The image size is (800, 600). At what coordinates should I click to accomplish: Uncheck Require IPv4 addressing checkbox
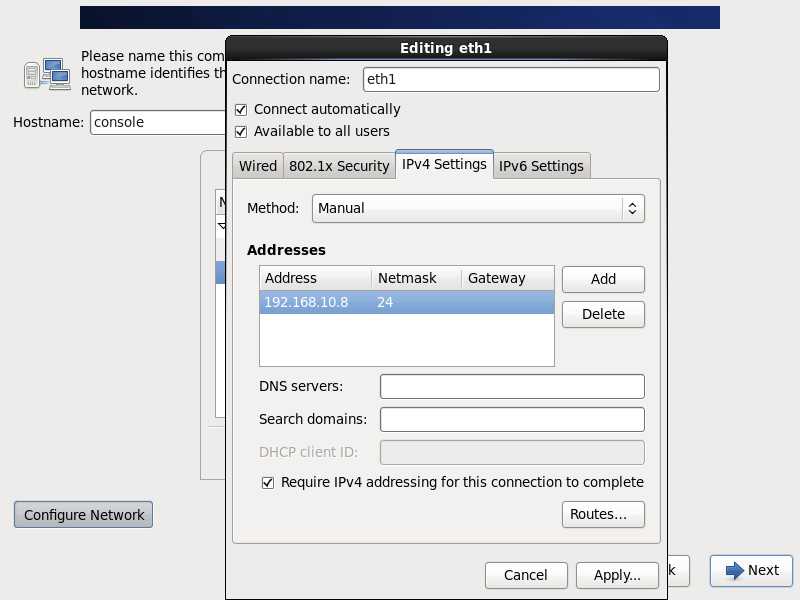point(268,483)
